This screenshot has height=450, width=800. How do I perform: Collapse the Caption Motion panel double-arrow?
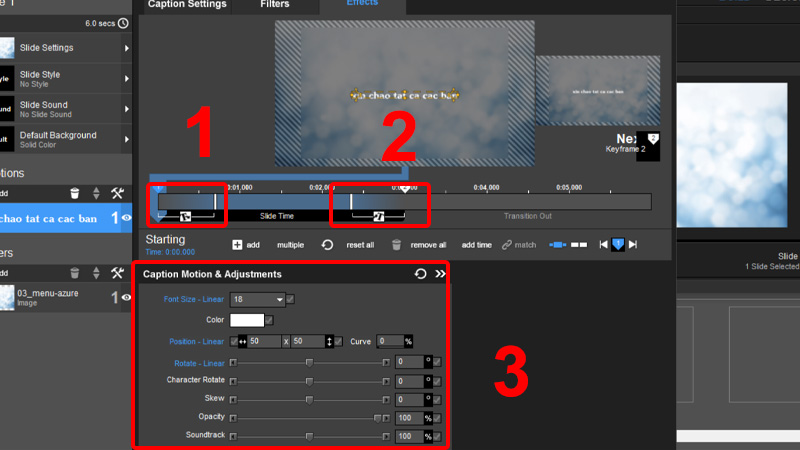(x=440, y=274)
